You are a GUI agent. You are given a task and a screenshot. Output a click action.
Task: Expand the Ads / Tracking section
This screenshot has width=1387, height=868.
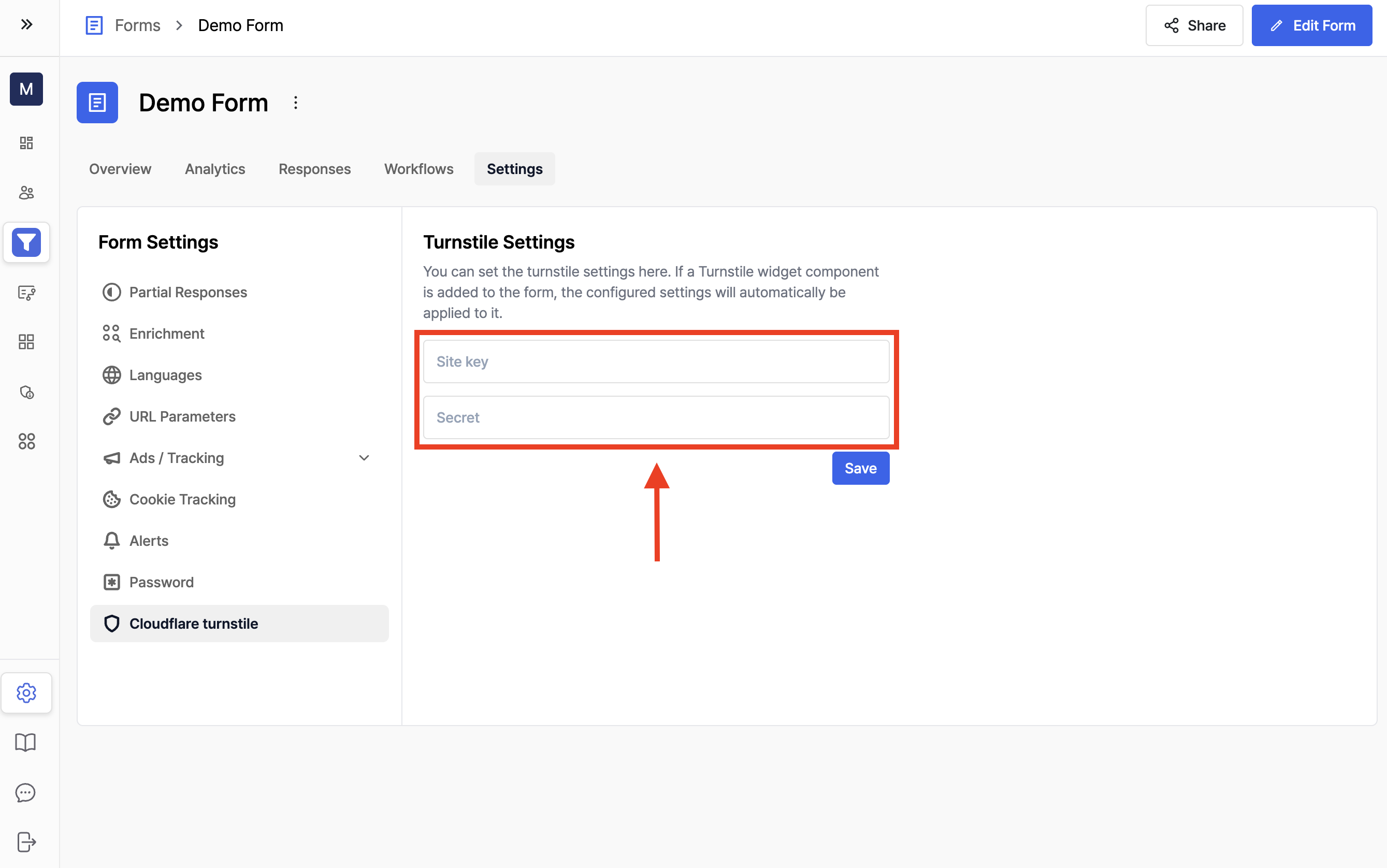(364, 457)
